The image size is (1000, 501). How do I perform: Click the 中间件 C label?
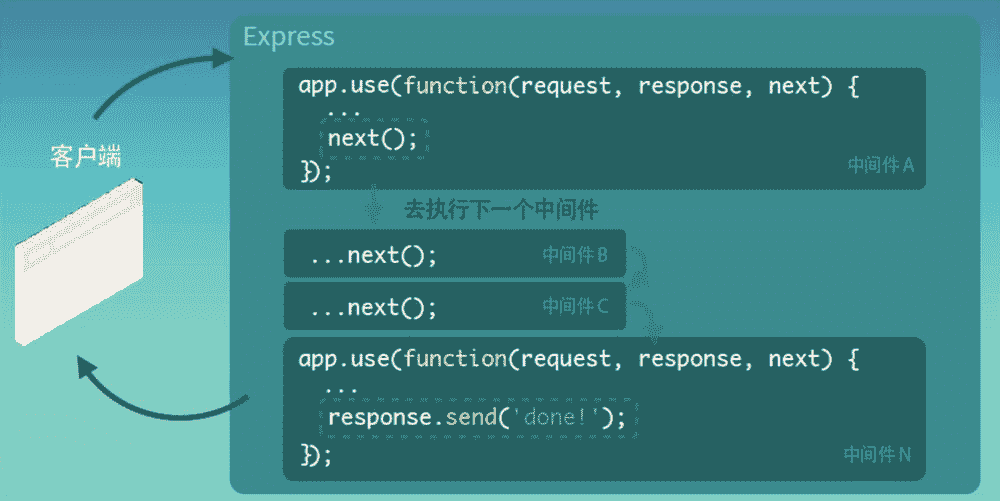coord(575,306)
